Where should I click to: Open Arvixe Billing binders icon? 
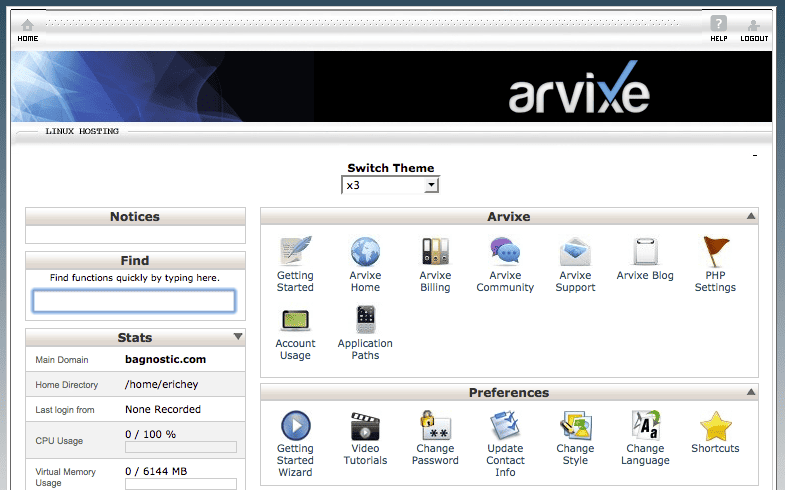tap(435, 252)
